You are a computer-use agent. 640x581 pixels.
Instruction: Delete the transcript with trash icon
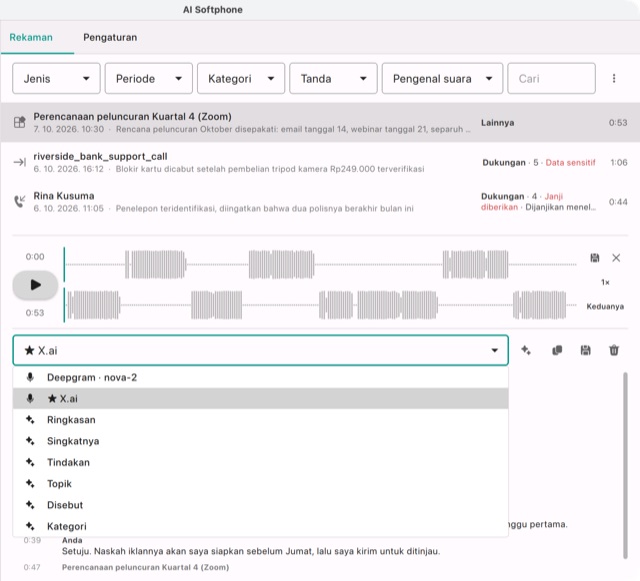pos(614,350)
